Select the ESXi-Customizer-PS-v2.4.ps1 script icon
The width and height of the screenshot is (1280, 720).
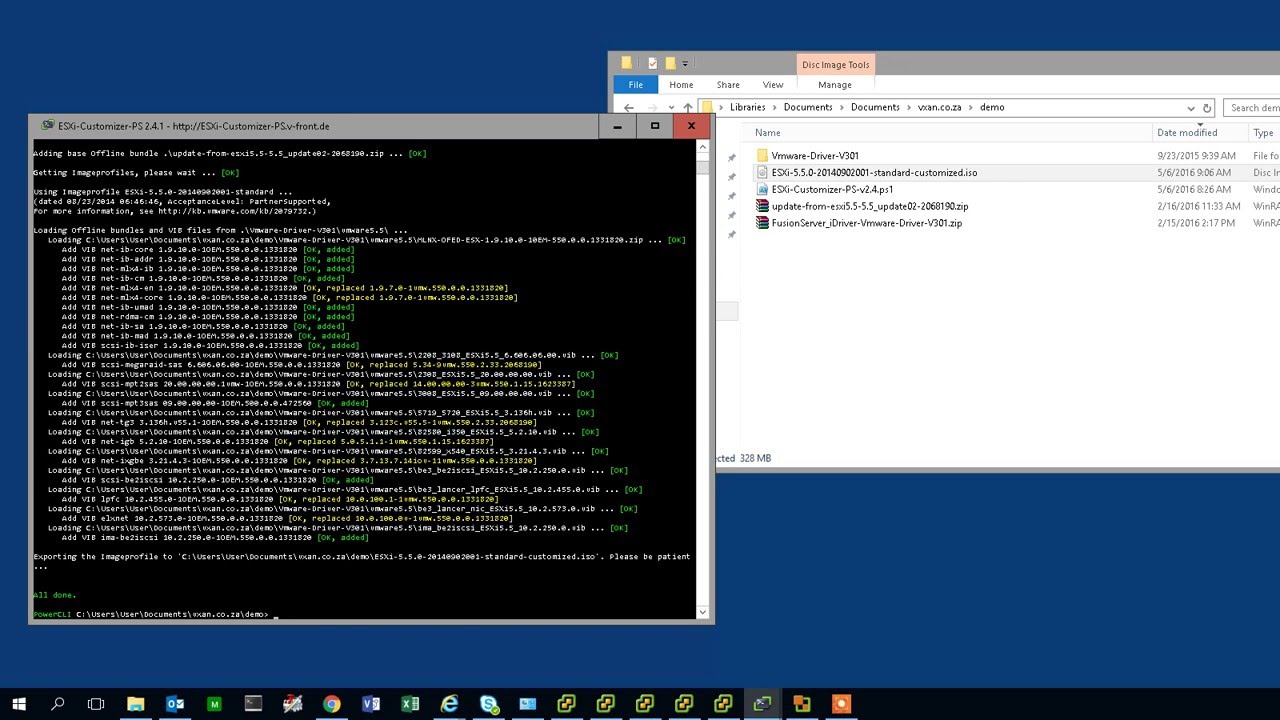762,190
